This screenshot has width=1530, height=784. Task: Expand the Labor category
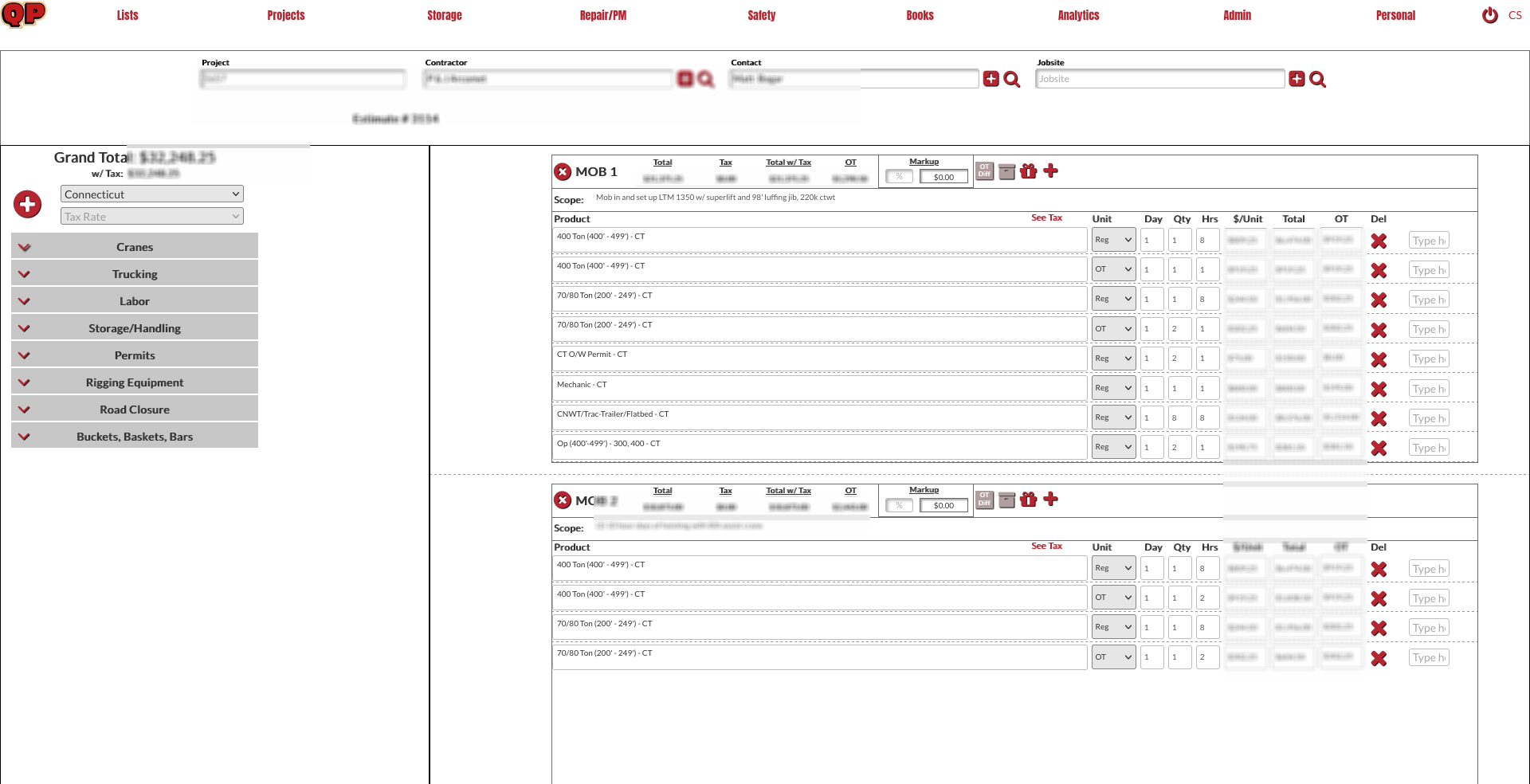[x=135, y=300]
